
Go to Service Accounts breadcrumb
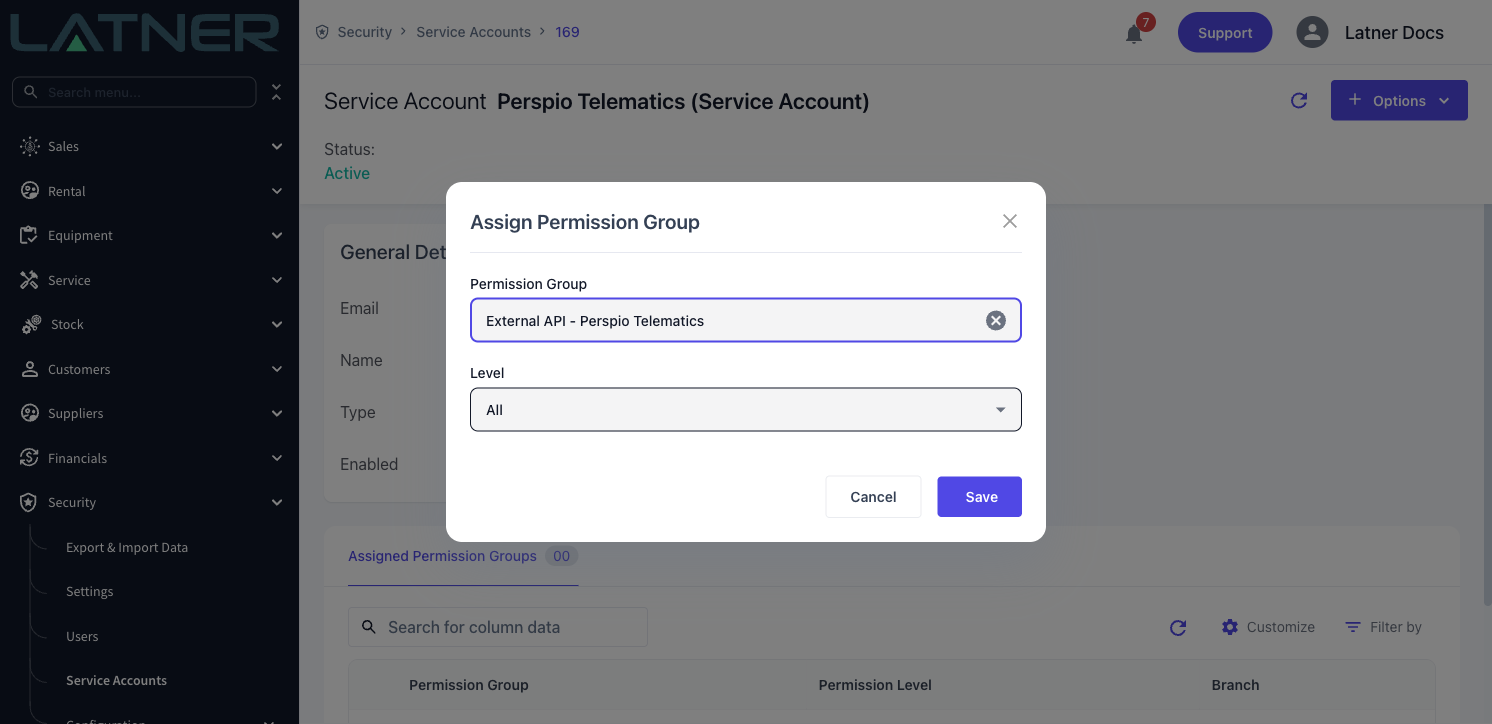pyautogui.click(x=473, y=32)
